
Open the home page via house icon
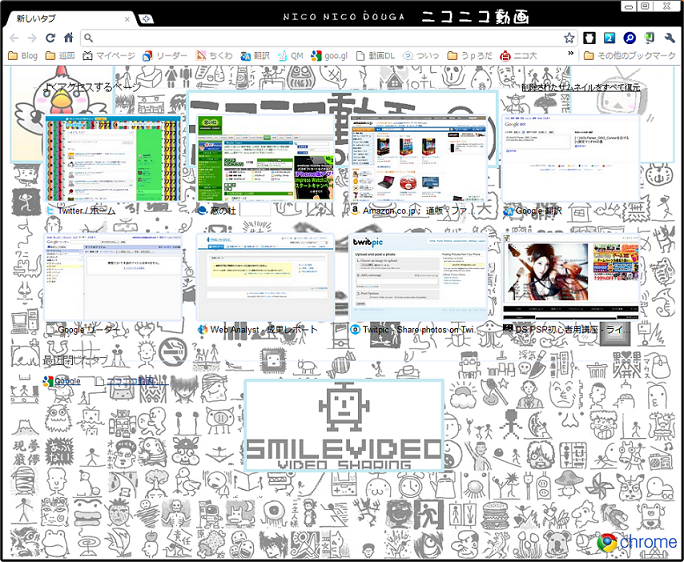68,38
